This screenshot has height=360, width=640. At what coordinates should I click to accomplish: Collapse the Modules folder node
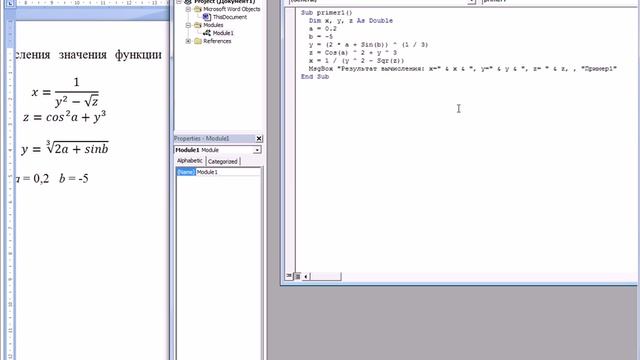click(x=188, y=25)
